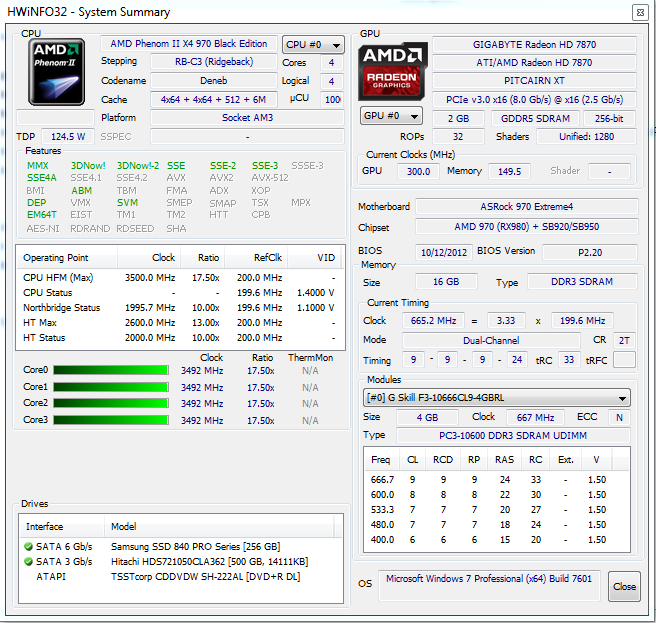
Task: Click the Close button
Action: [x=624, y=587]
